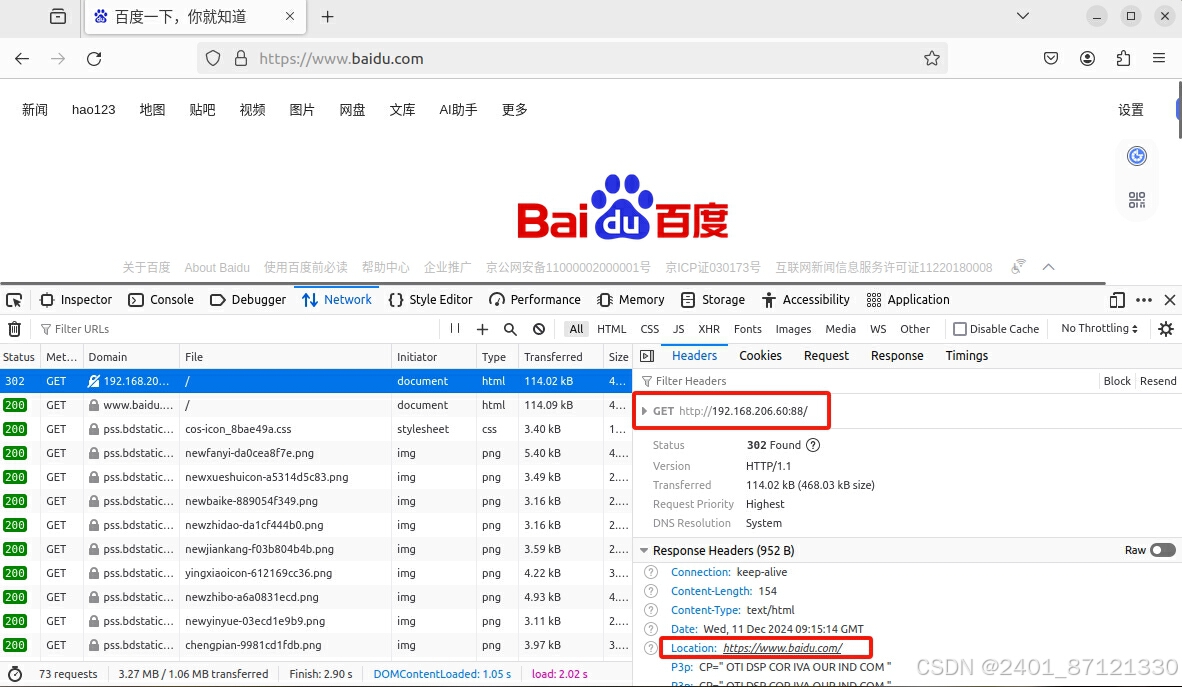The image size is (1182, 687).
Task: Click help icon for Content-Type header
Action: (651, 610)
